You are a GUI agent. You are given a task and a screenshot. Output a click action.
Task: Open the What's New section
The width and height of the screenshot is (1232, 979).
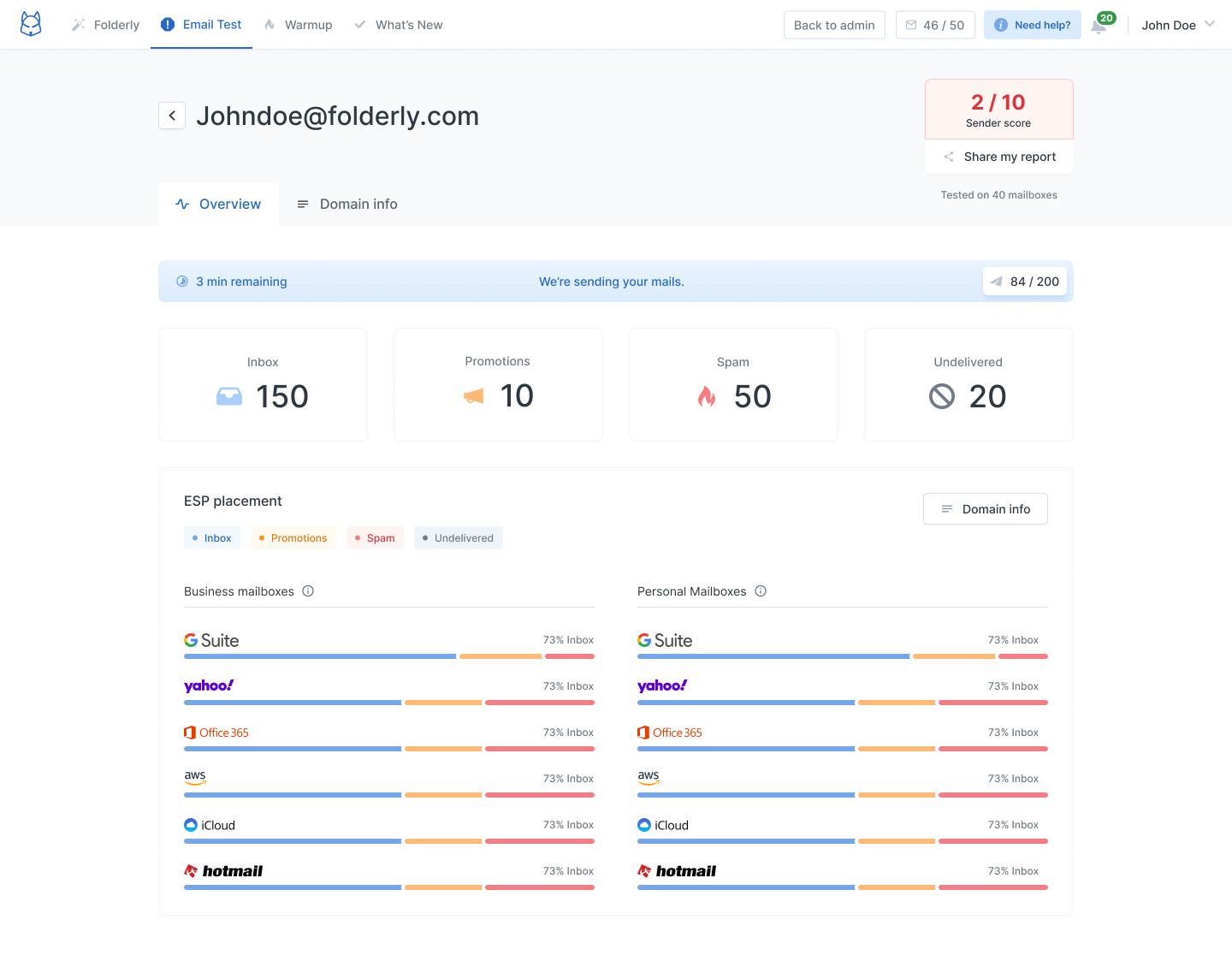[398, 24]
